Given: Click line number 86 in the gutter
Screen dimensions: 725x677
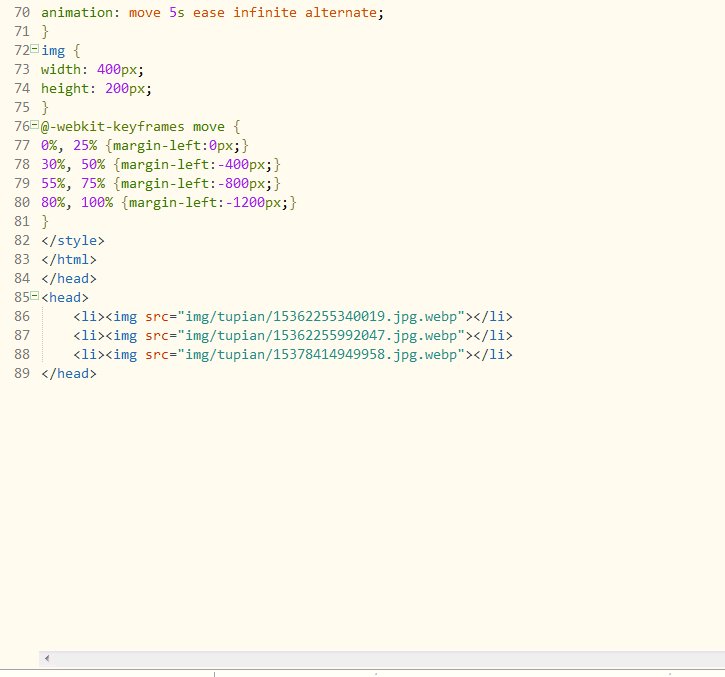Looking at the screenshot, I should [x=22, y=316].
